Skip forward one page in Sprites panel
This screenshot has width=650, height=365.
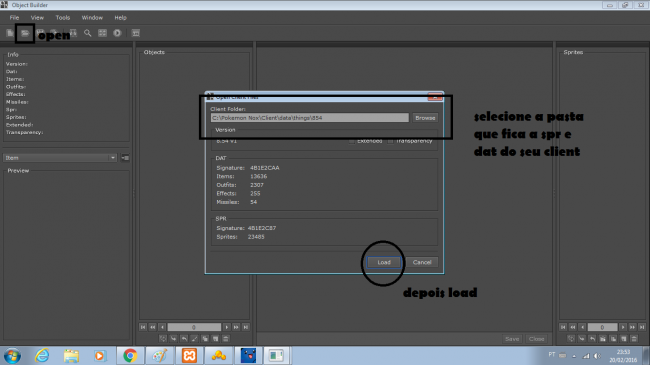[632, 327]
